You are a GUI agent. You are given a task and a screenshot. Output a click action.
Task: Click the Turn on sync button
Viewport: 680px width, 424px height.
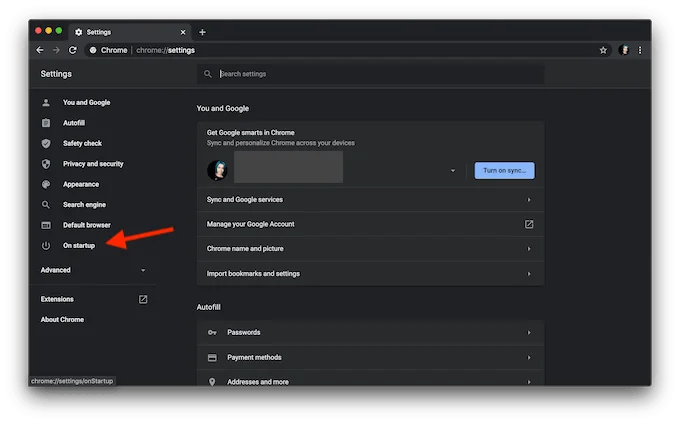click(x=504, y=171)
